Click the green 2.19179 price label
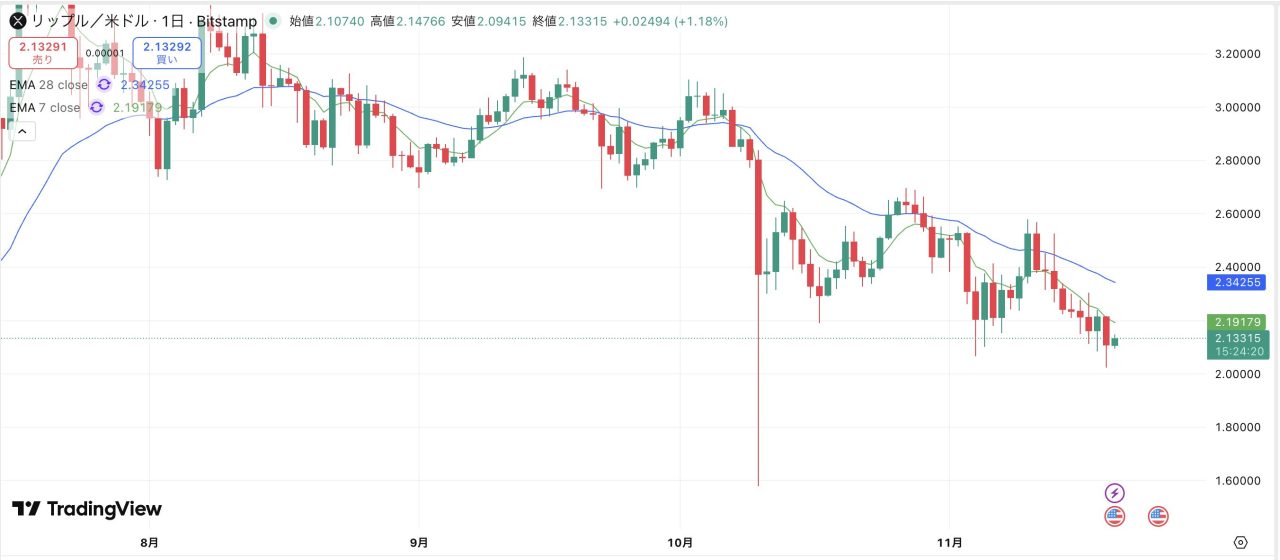 point(1240,322)
